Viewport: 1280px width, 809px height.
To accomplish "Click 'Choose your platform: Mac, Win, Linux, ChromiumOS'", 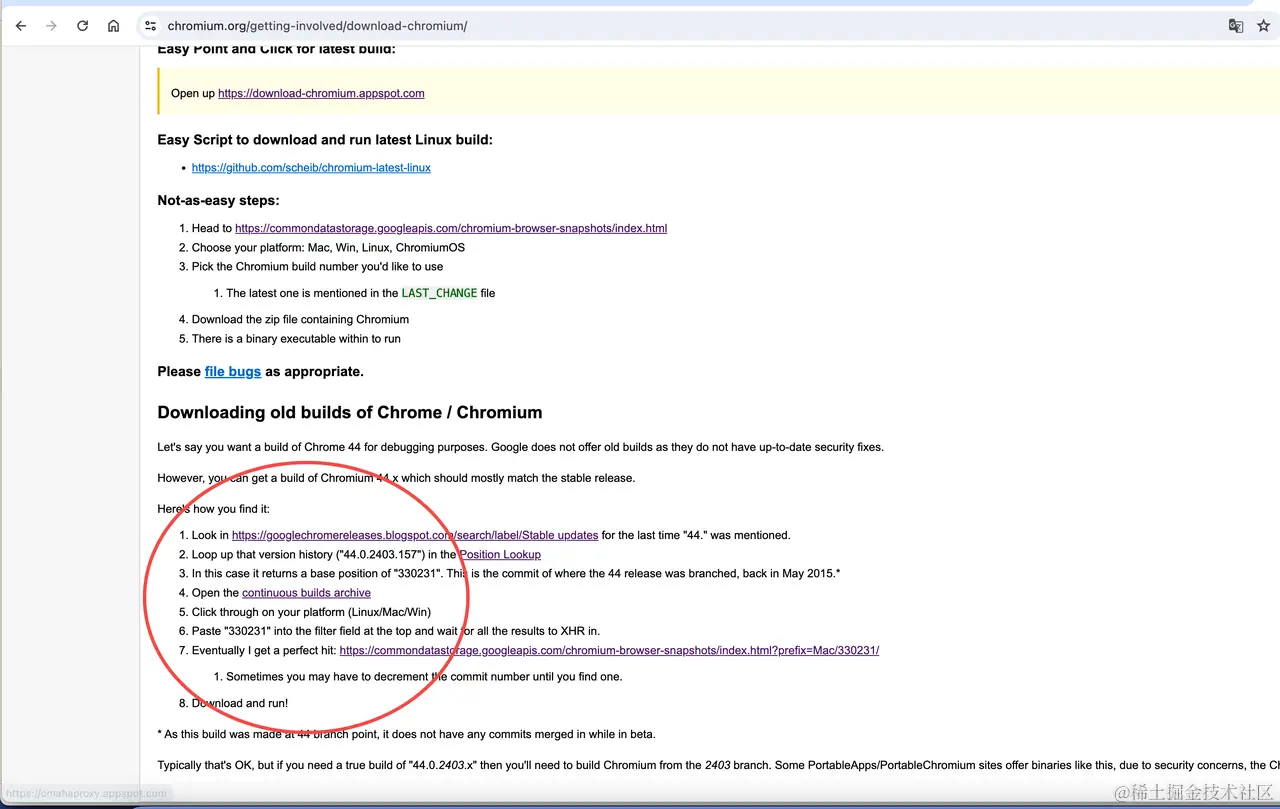I will pos(328,247).
